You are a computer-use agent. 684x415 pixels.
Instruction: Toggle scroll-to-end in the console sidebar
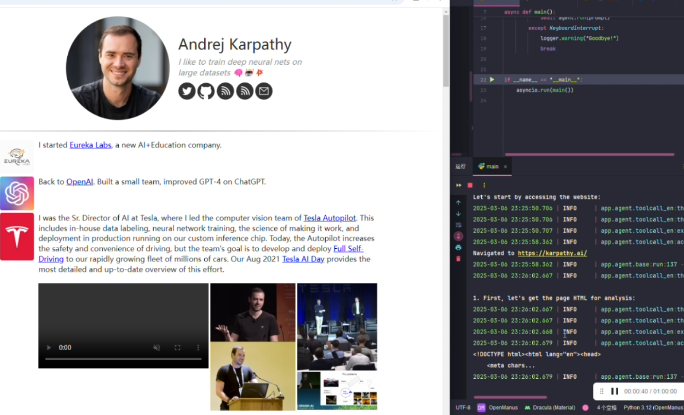pos(458,237)
